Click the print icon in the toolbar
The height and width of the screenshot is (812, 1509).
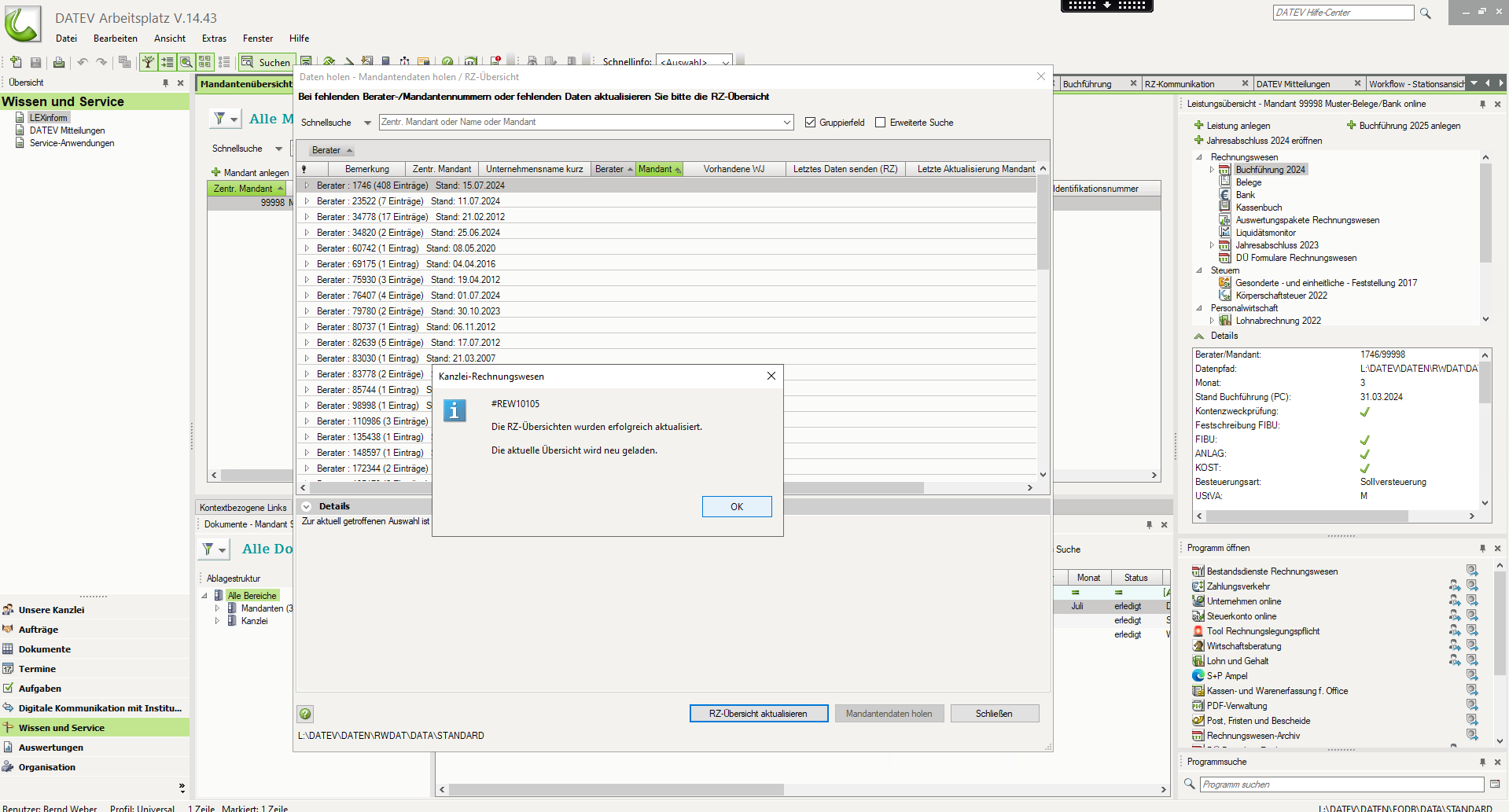click(58, 62)
